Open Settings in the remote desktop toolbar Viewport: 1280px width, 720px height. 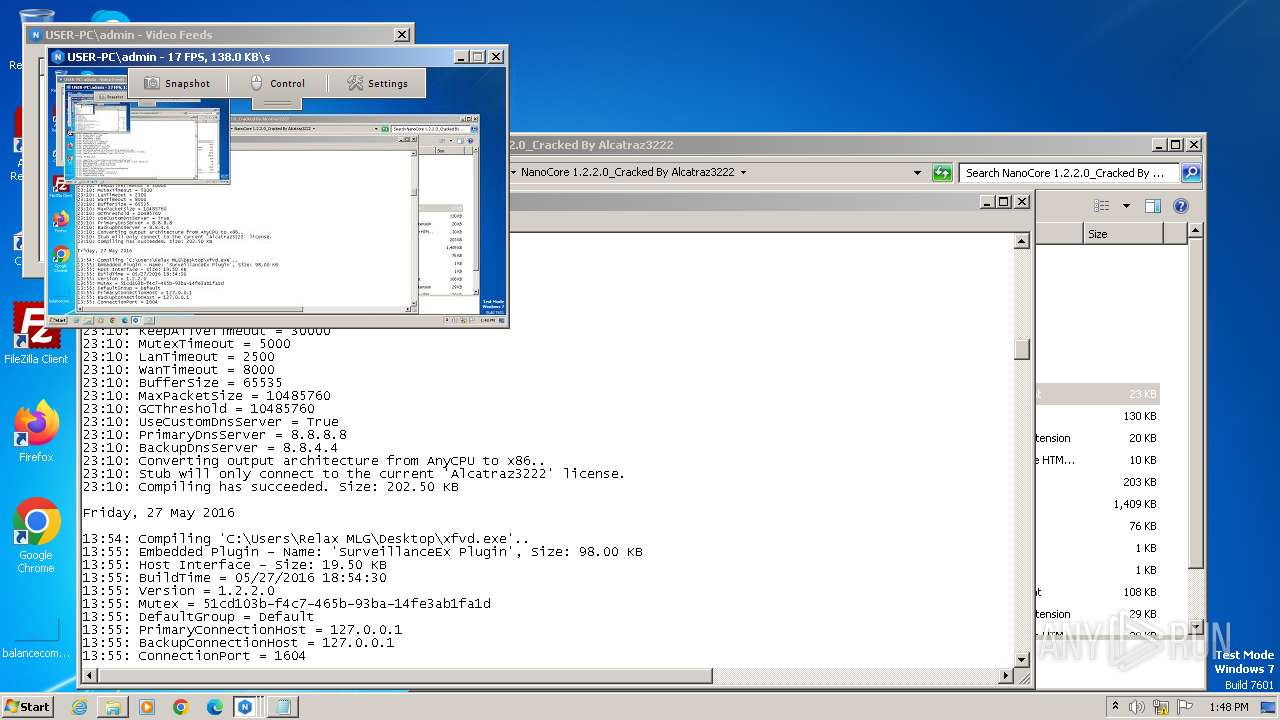pyautogui.click(x=377, y=83)
